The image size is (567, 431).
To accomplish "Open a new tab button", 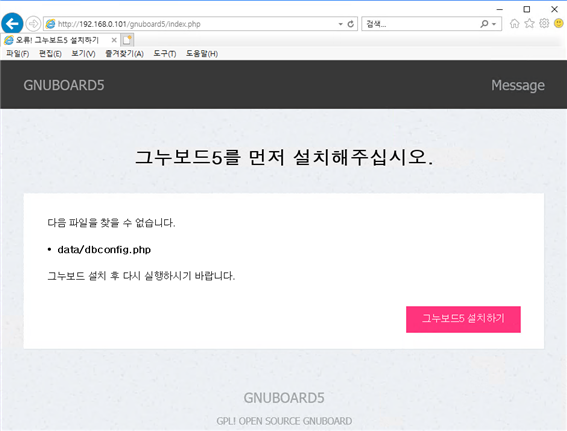I will coord(127,40).
